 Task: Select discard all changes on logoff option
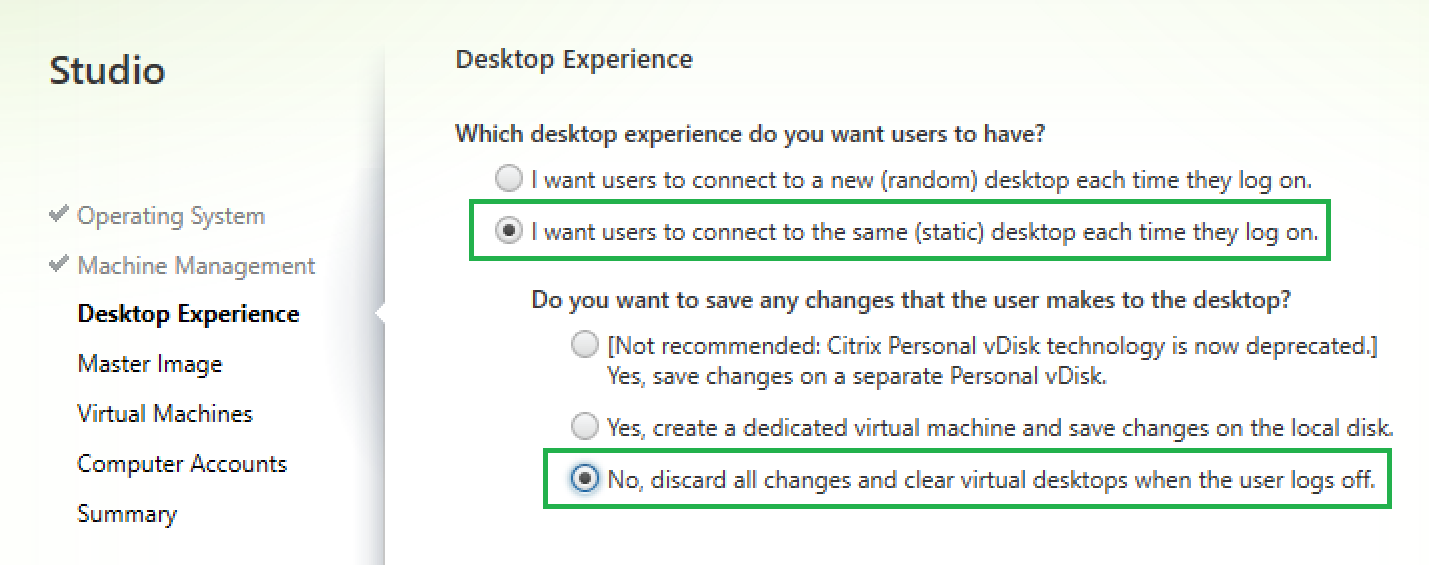583,480
